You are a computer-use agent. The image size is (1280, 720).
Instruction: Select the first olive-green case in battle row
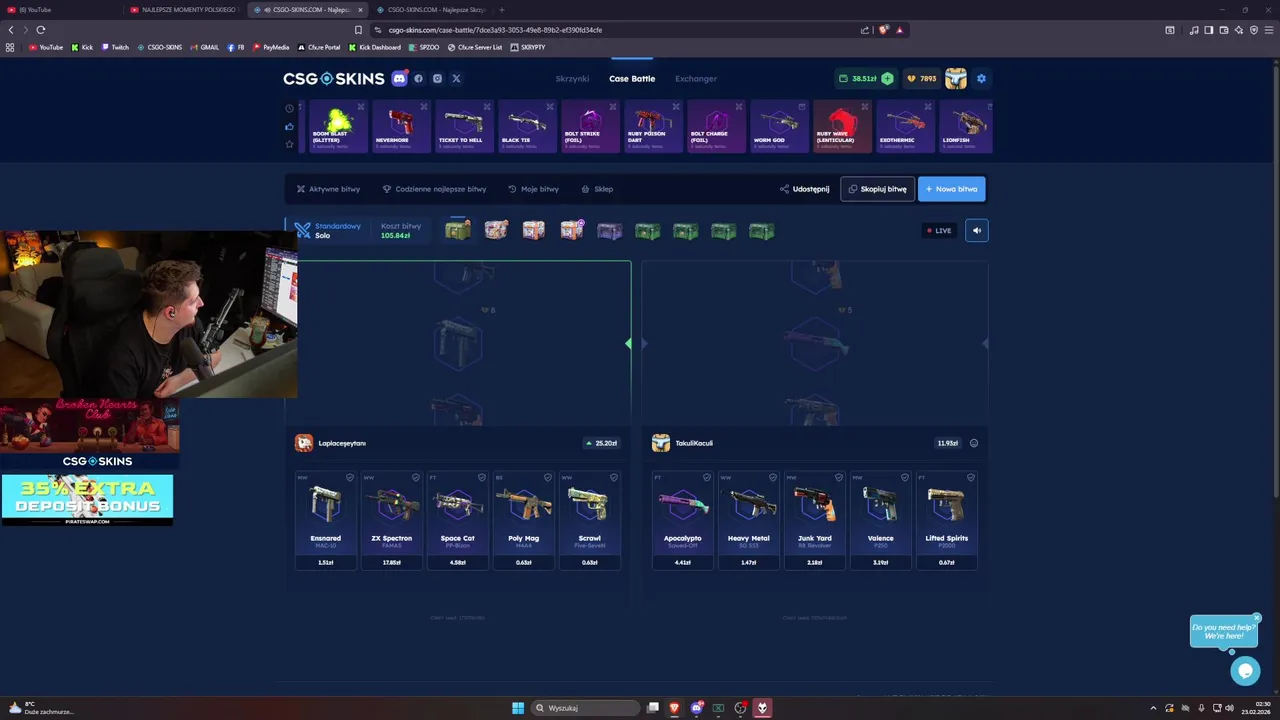(458, 231)
